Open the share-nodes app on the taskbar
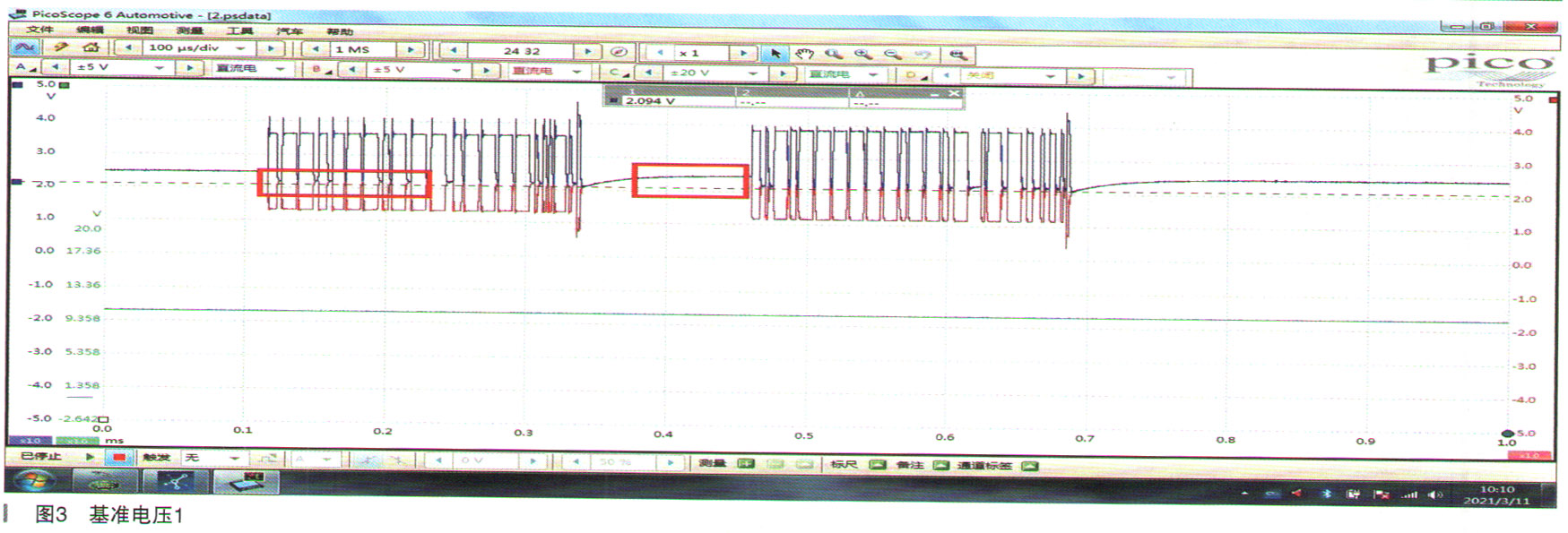 [x=176, y=481]
